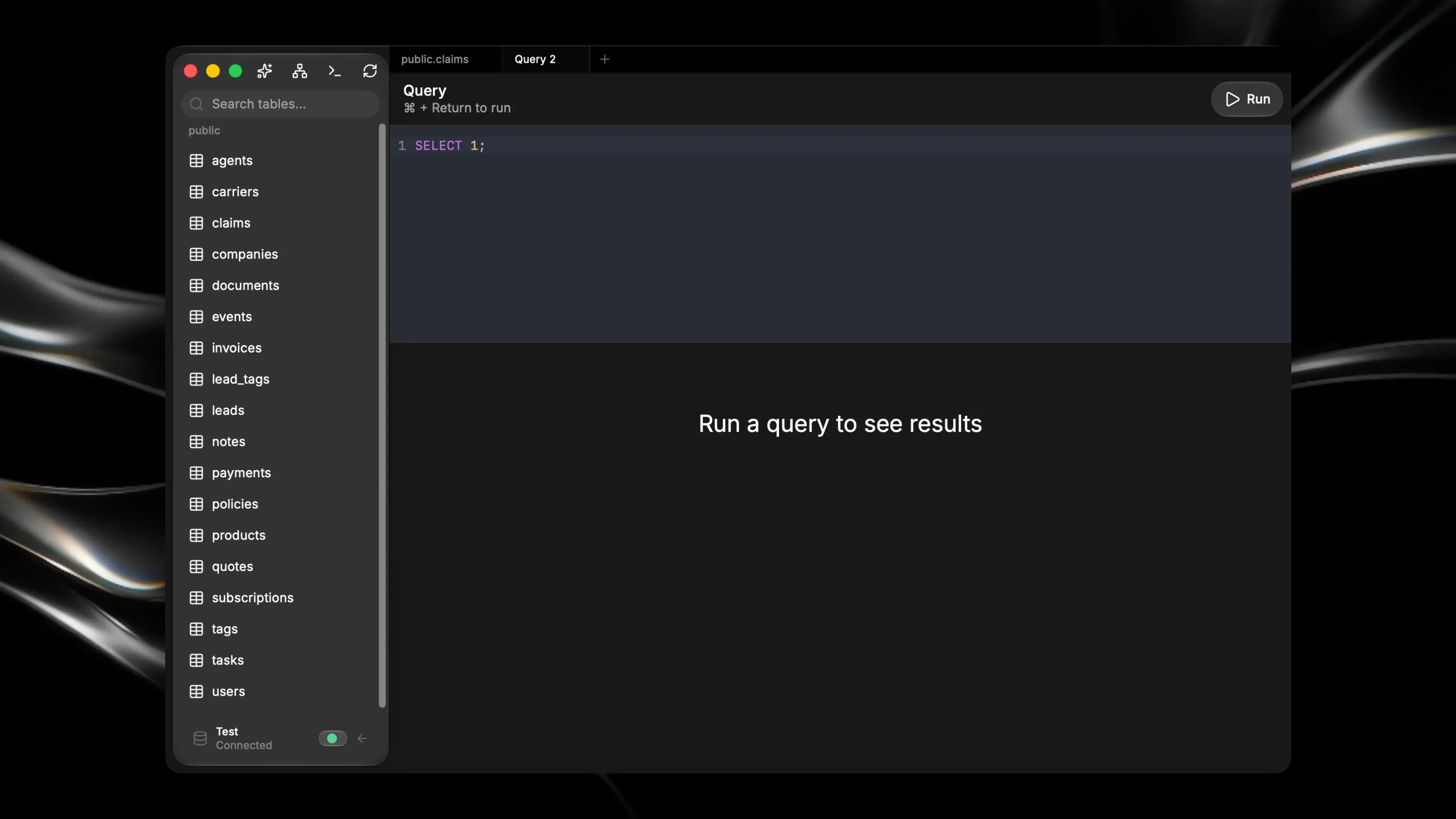1456x819 pixels.
Task: Open the invoices table name
Action: point(236,348)
